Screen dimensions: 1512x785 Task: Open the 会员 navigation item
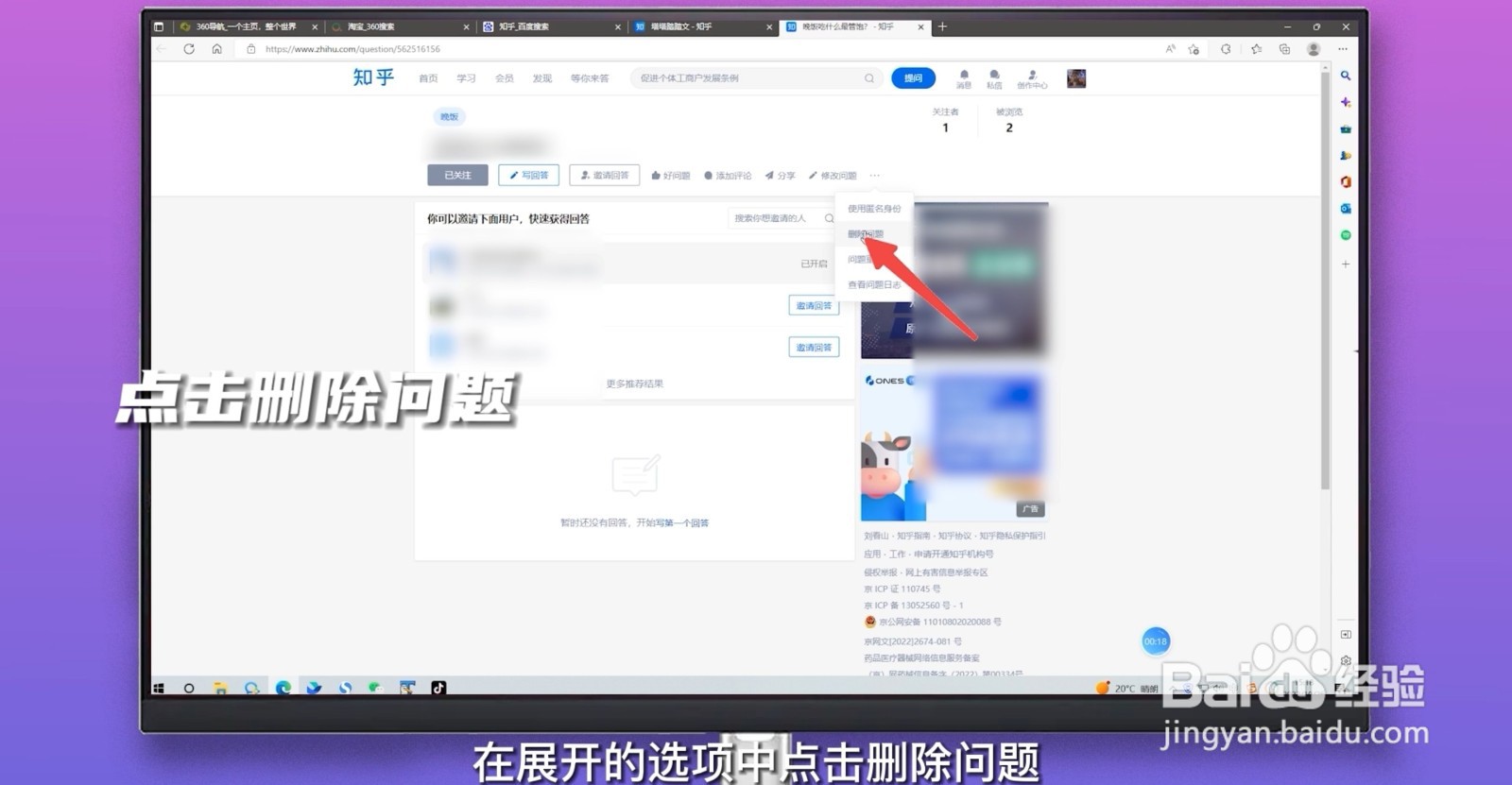[x=505, y=78]
